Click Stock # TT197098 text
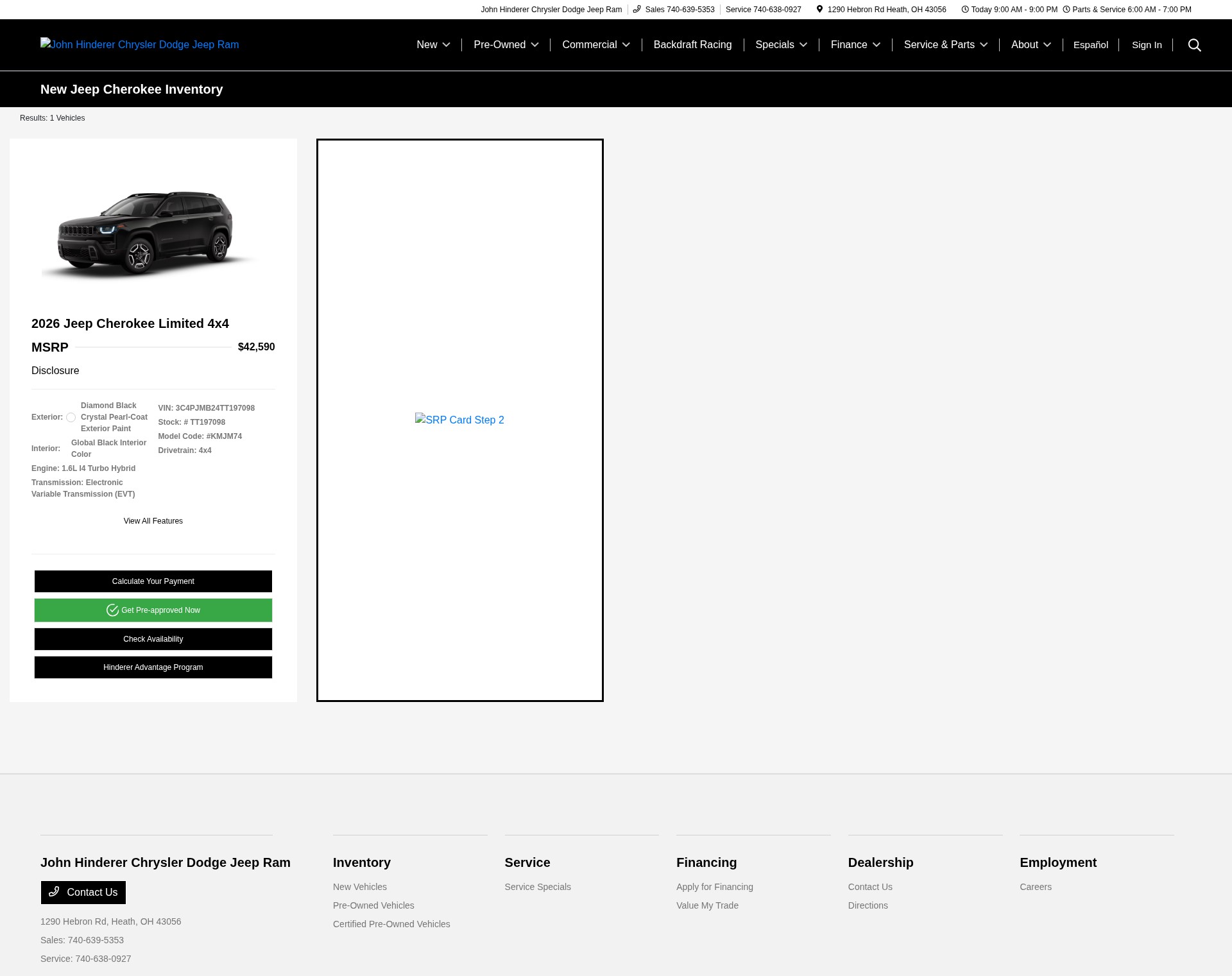 coord(192,422)
